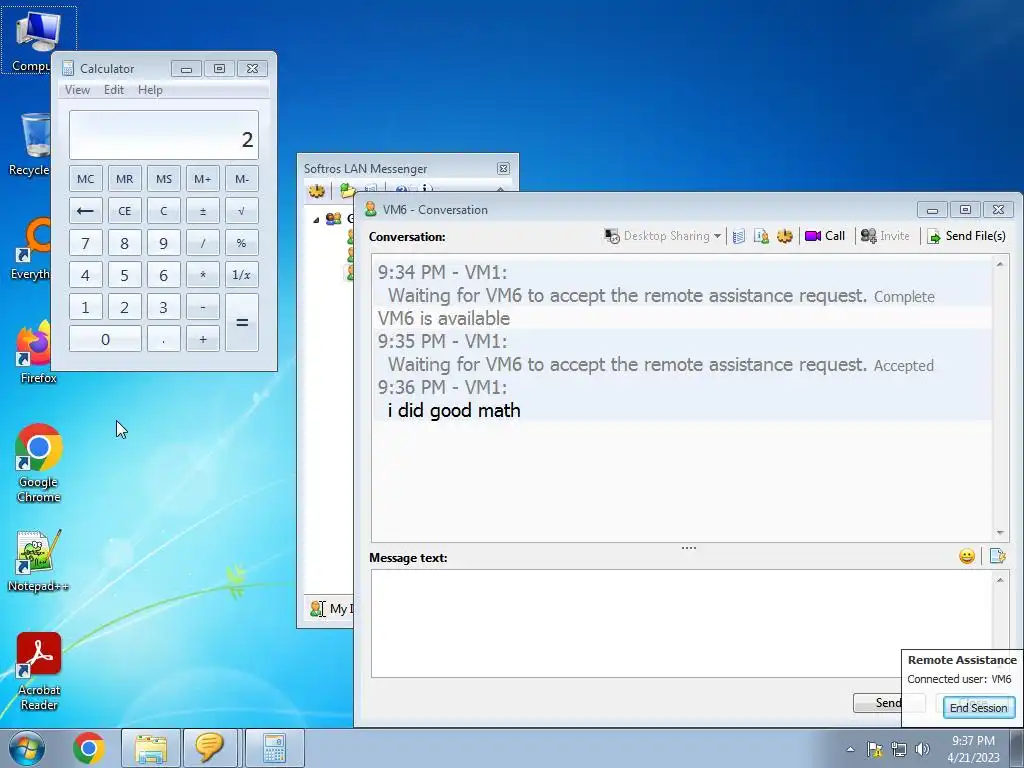Click the CE clear entry key
The width and height of the screenshot is (1024, 768).
pyautogui.click(x=125, y=211)
